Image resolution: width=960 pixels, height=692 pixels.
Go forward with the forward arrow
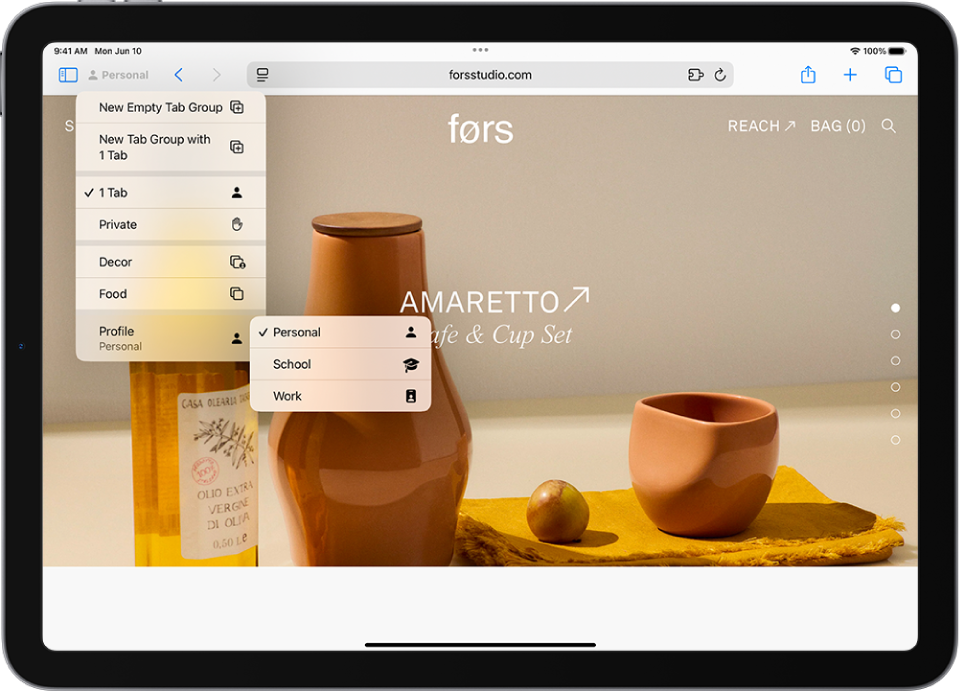pos(216,75)
